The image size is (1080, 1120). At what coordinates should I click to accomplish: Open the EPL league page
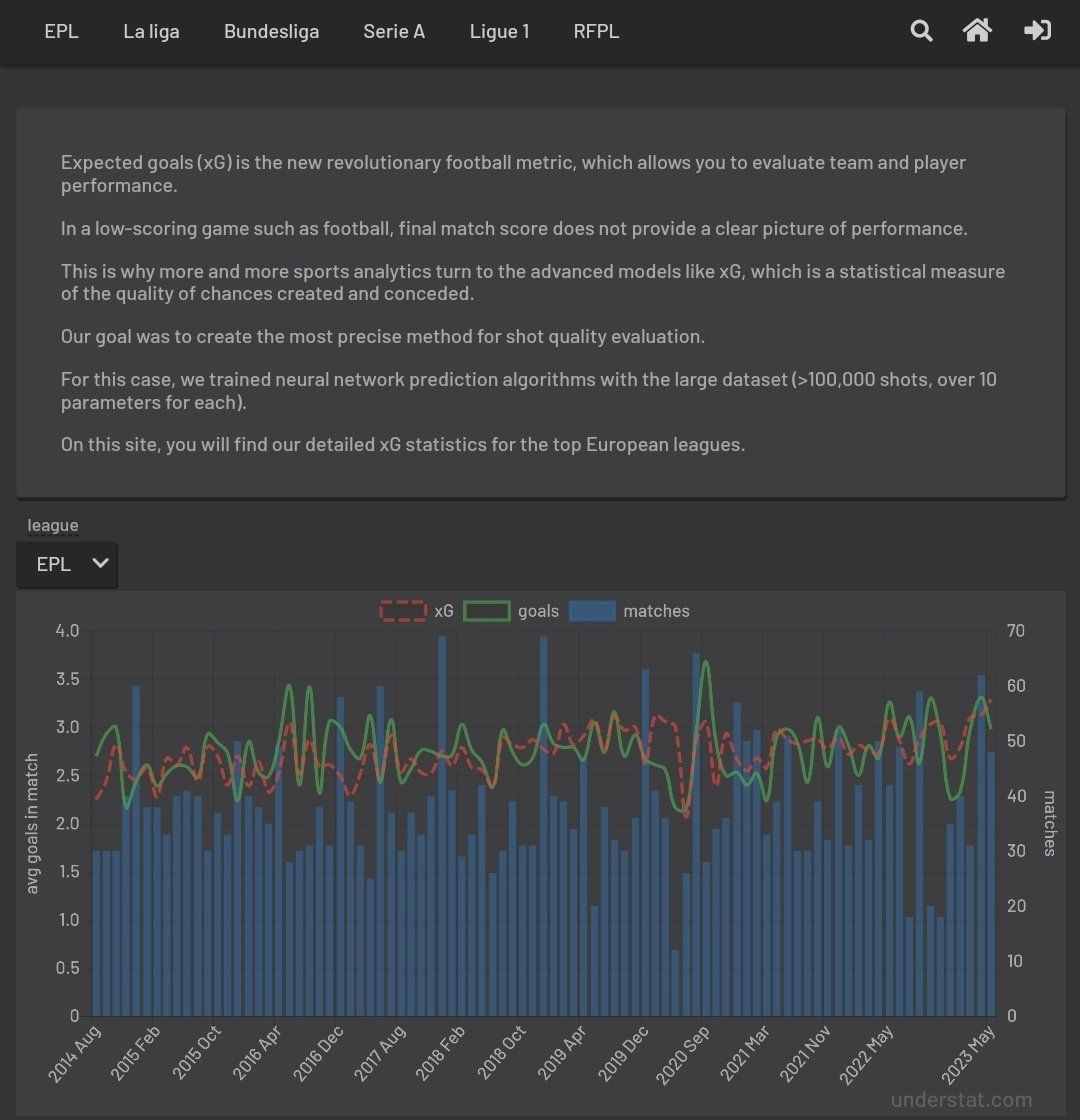click(x=61, y=32)
